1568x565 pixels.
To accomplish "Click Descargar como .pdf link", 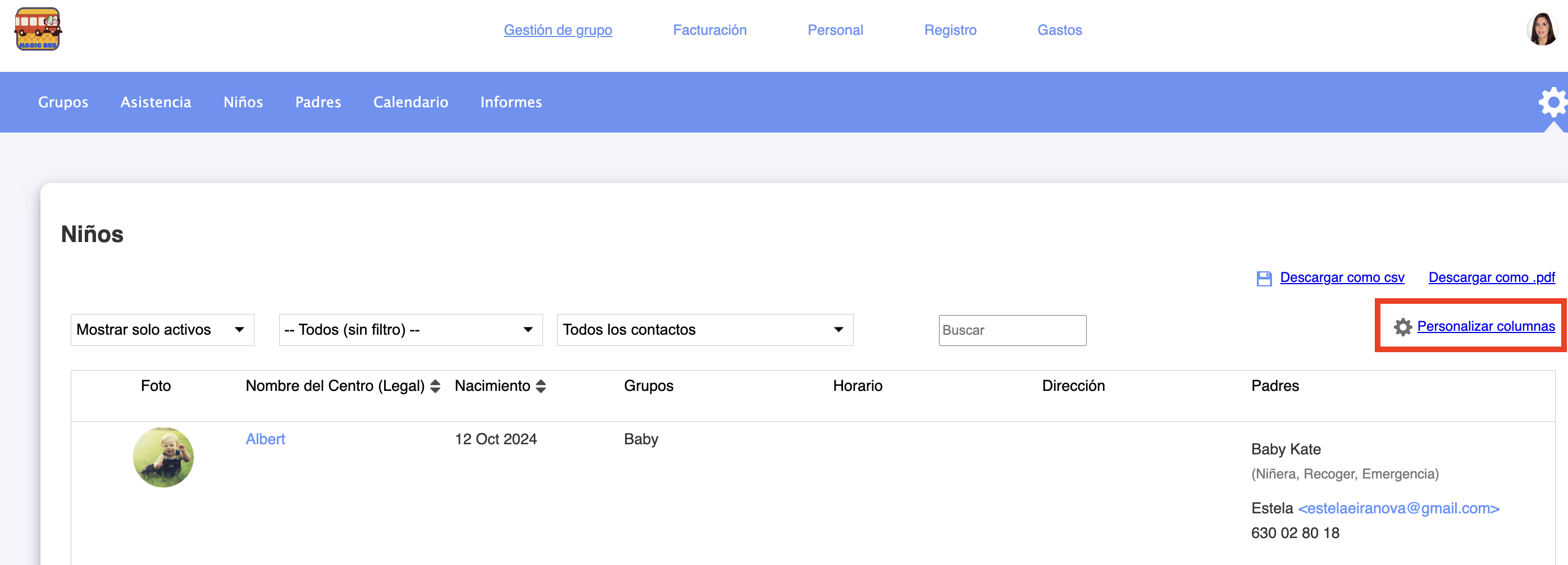I will tap(1491, 277).
